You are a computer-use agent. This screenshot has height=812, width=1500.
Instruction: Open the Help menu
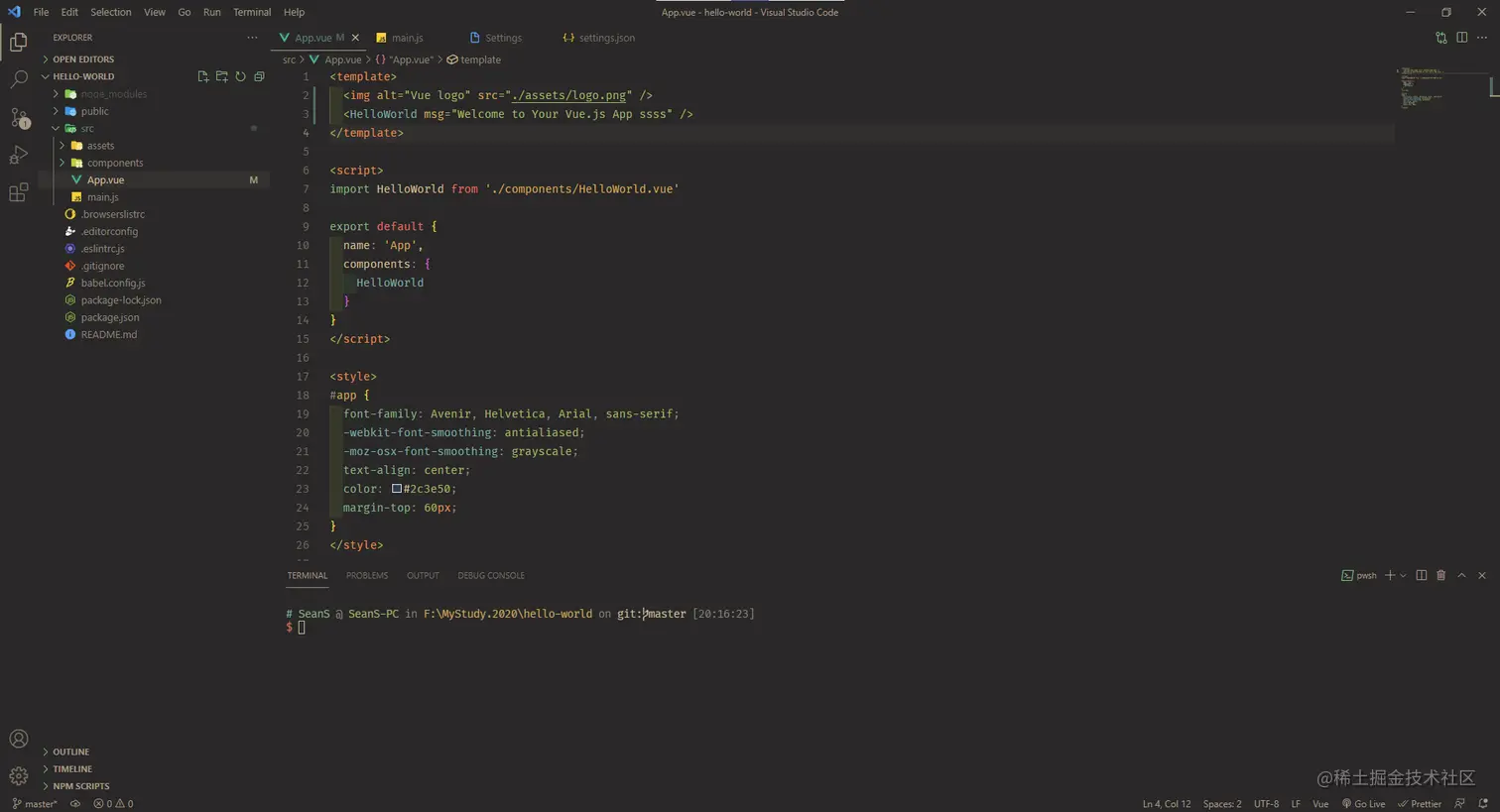[x=294, y=12]
